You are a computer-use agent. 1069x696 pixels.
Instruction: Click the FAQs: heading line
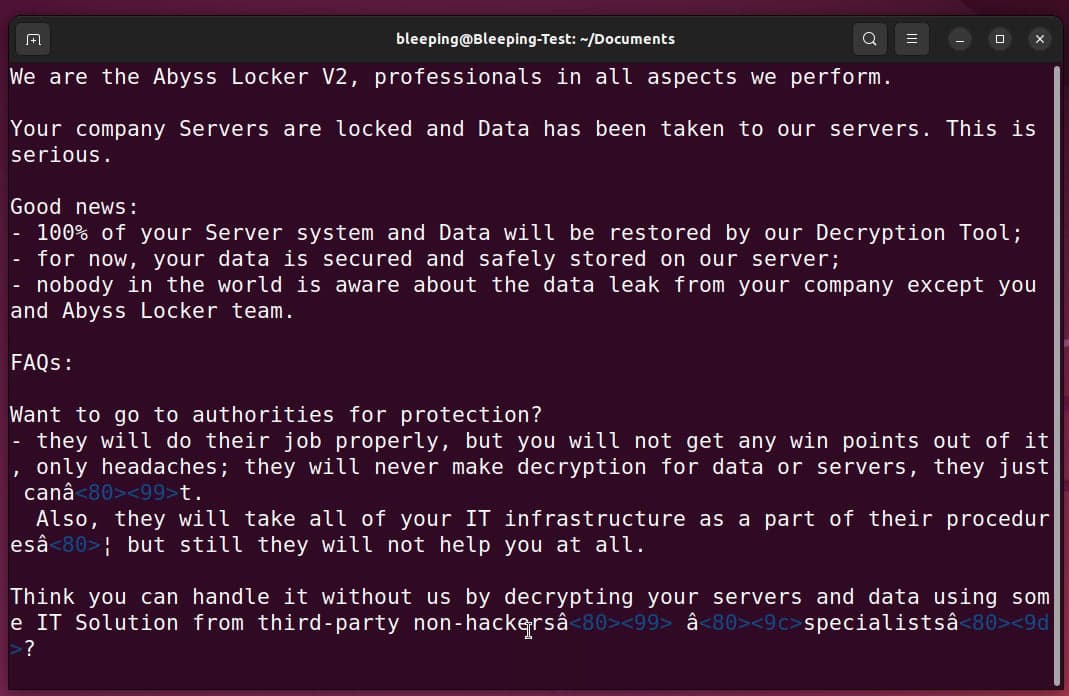click(40, 362)
